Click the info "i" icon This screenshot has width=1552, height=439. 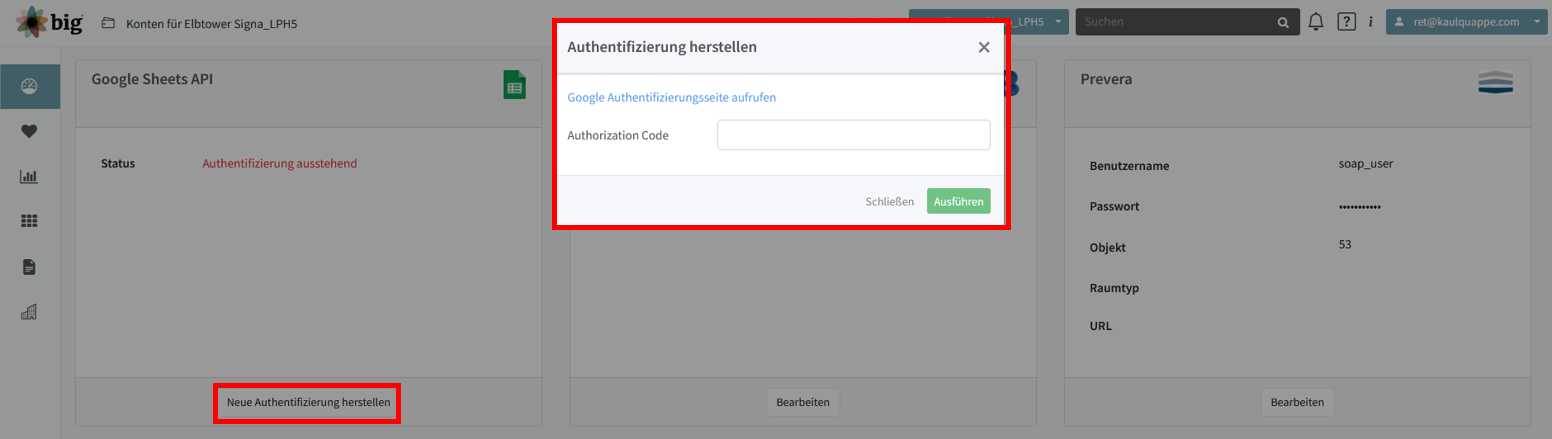[1370, 21]
